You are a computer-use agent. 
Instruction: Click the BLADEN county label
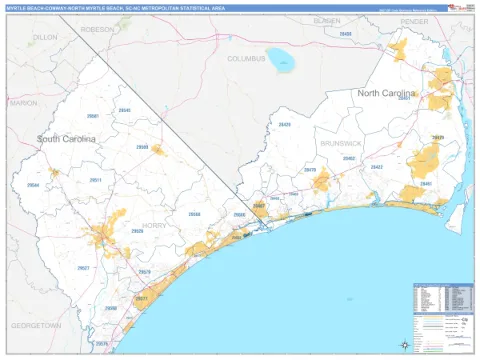coord(327,21)
